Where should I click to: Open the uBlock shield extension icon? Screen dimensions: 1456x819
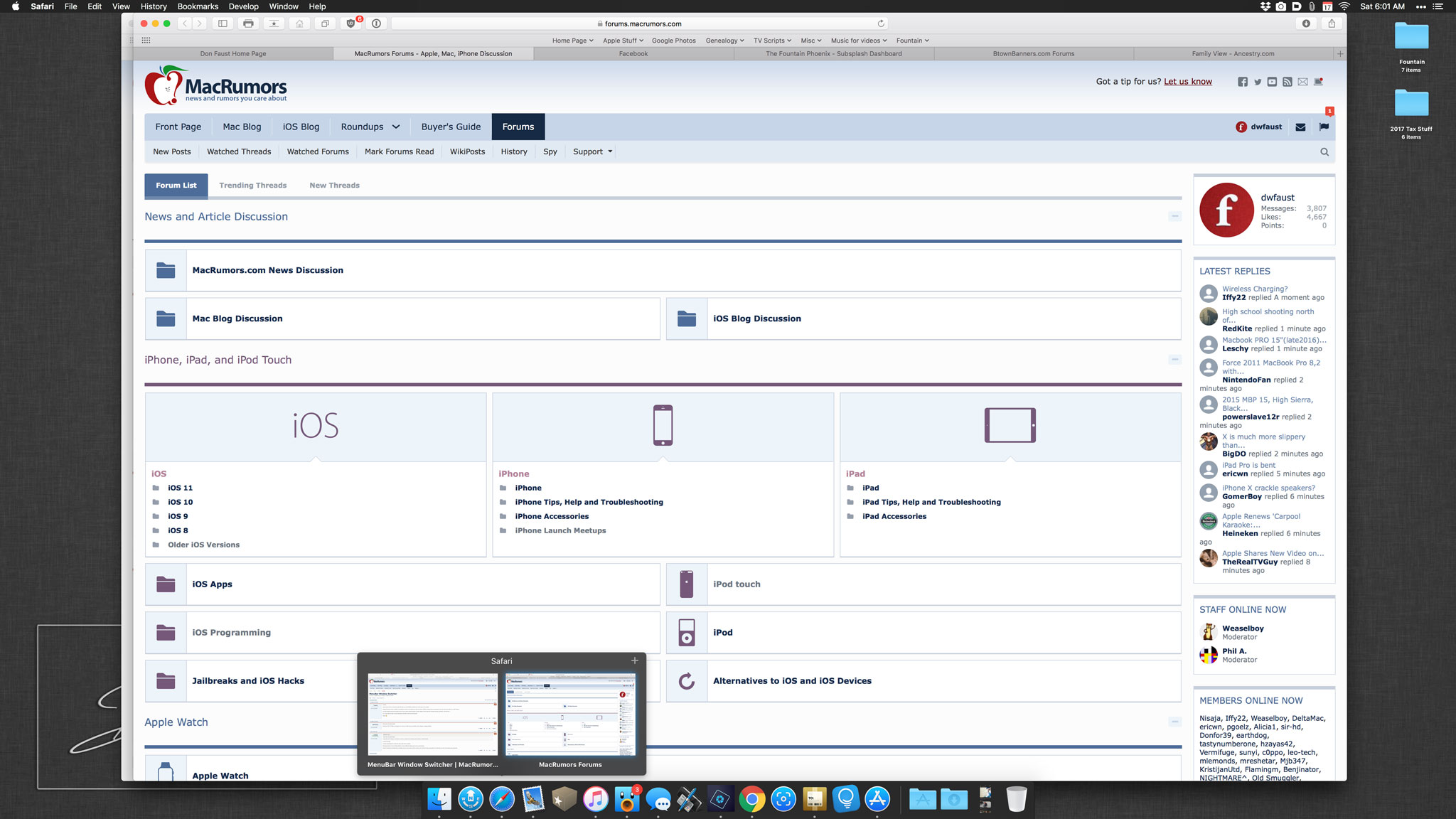351,23
